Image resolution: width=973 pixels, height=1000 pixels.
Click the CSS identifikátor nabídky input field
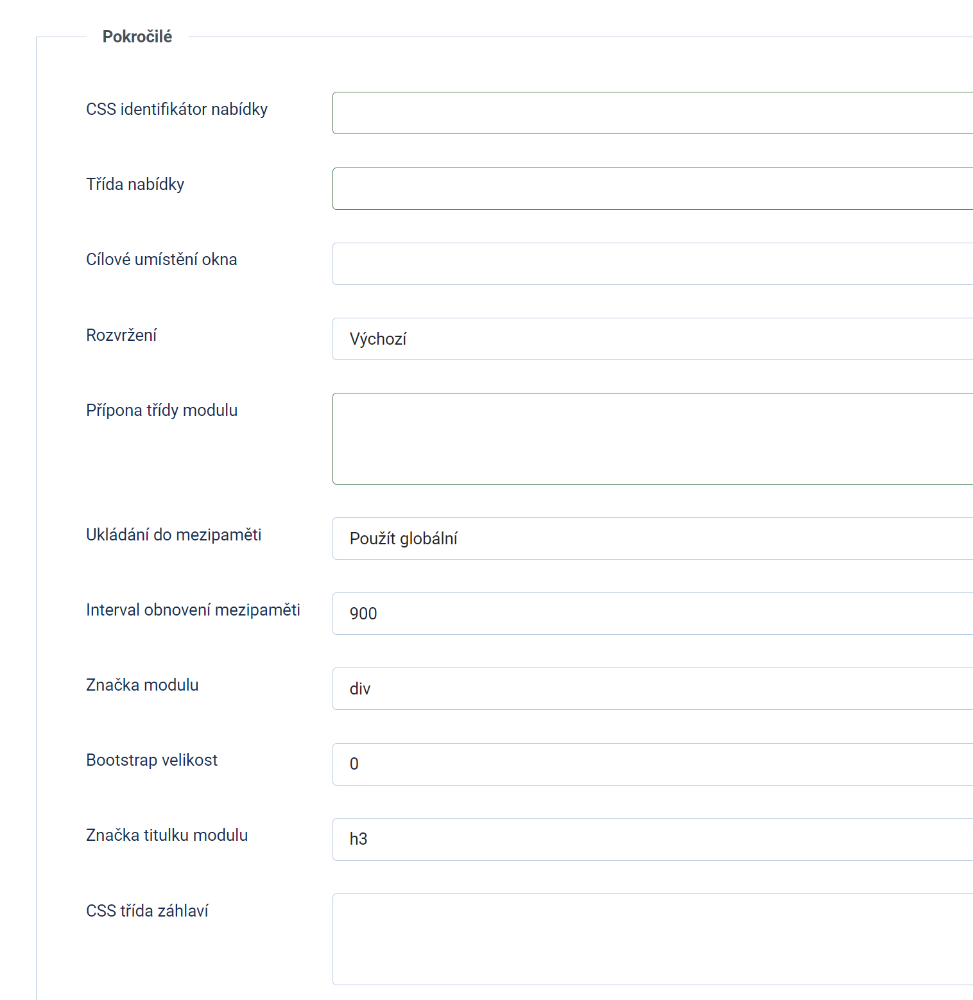pyautogui.click(x=652, y=113)
